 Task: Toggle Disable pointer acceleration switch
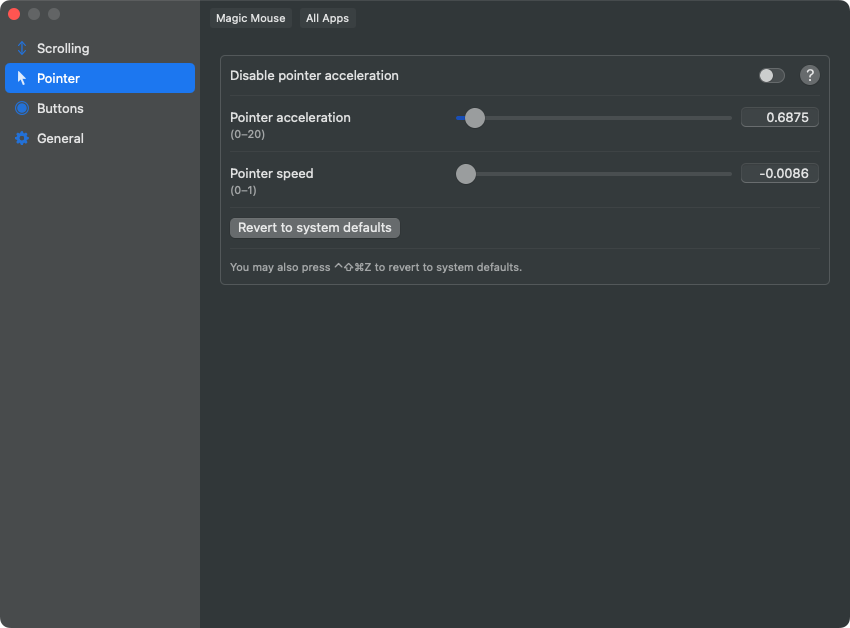[771, 75]
